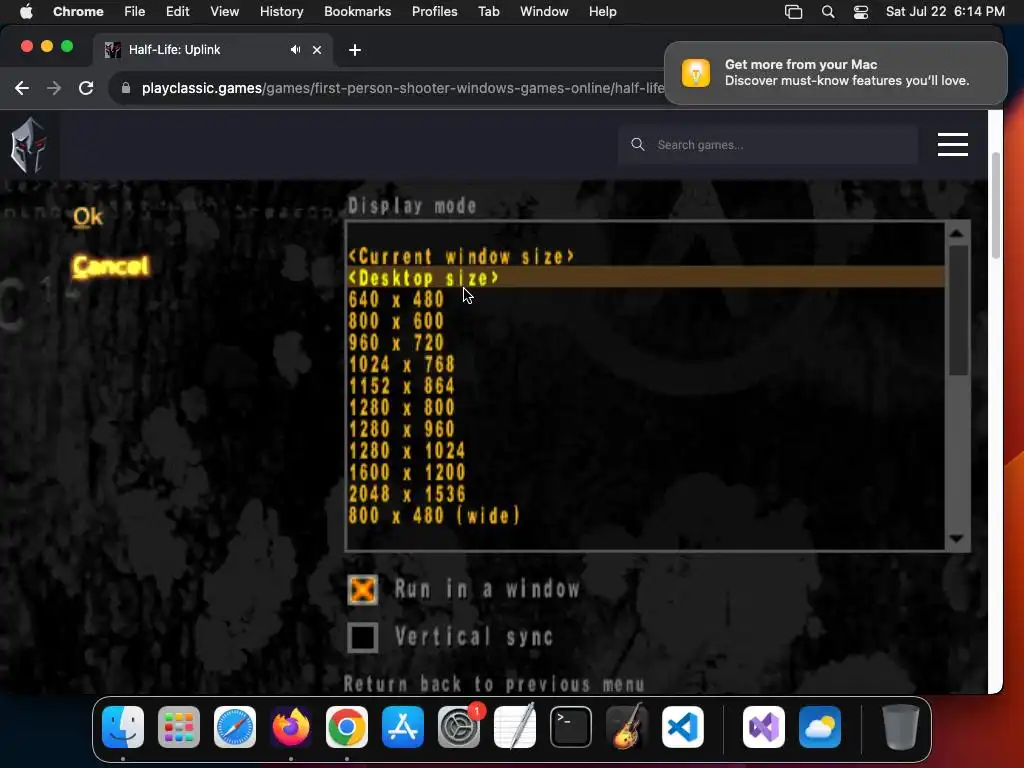Enable Vertical sync checkbox
Screen dimensions: 1024x768
(x=362, y=637)
